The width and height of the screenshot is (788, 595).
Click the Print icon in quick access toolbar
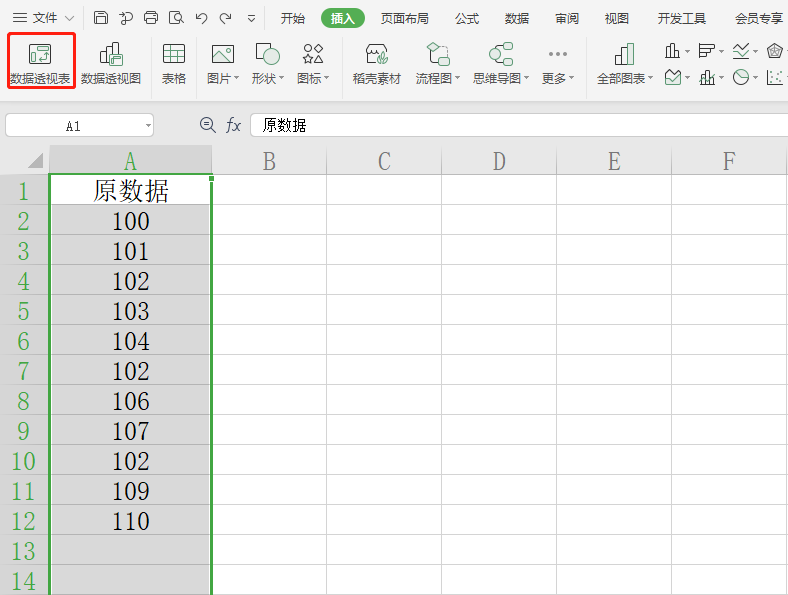tap(151, 18)
